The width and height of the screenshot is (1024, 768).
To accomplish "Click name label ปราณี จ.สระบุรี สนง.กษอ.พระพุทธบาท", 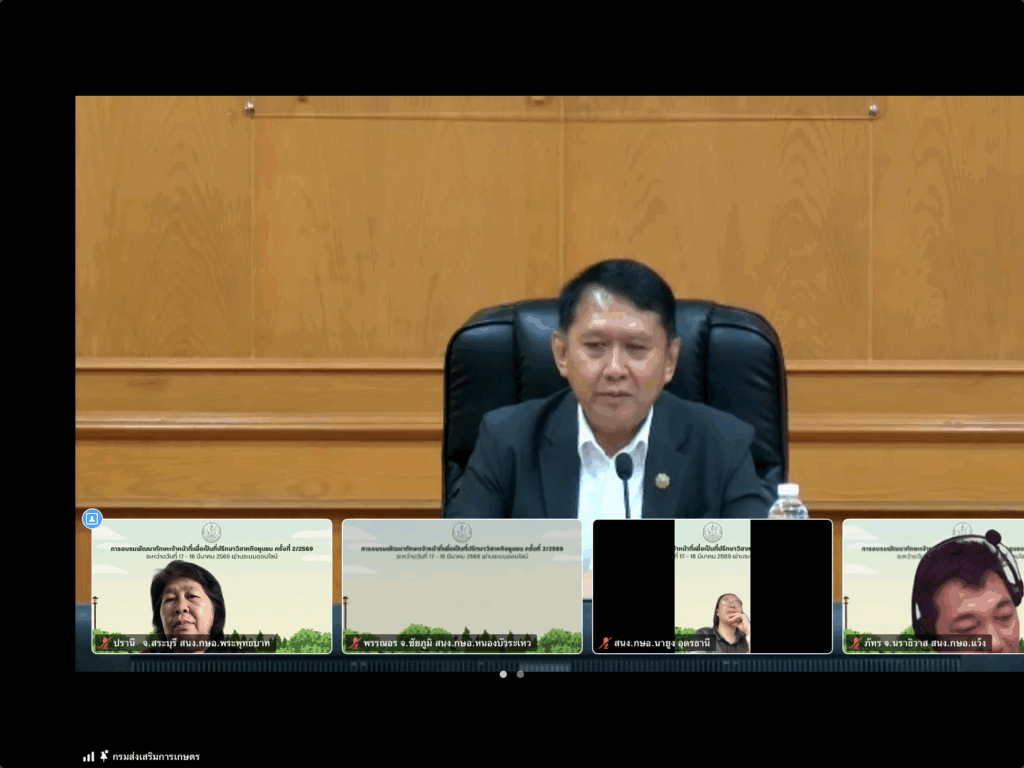I will (x=192, y=643).
